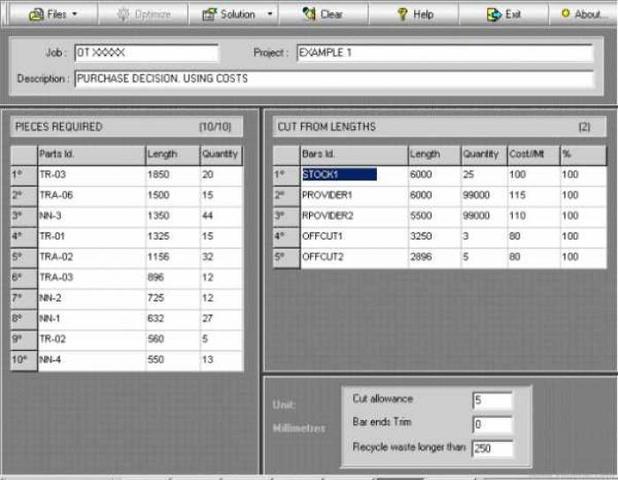The width and height of the screenshot is (618, 480).
Task: Select the RPOVIDER2 bar cell
Action: (354, 216)
